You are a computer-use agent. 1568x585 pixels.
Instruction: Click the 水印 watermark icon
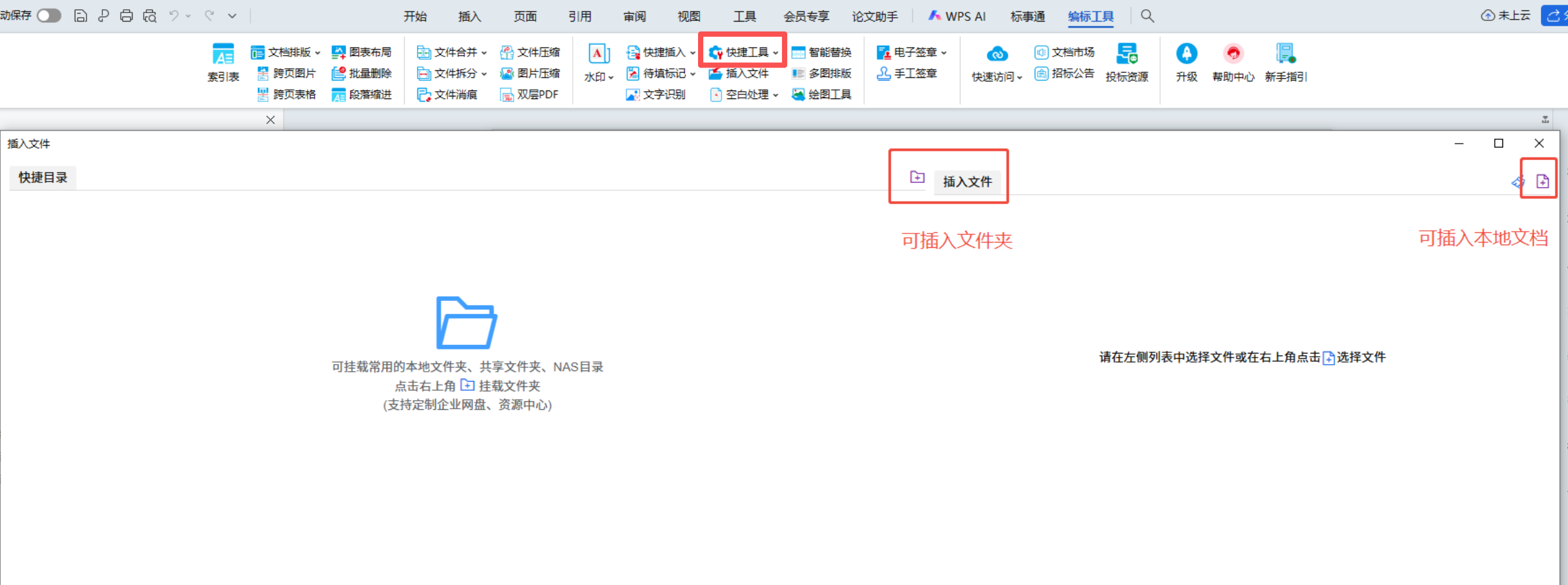pyautogui.click(x=598, y=63)
